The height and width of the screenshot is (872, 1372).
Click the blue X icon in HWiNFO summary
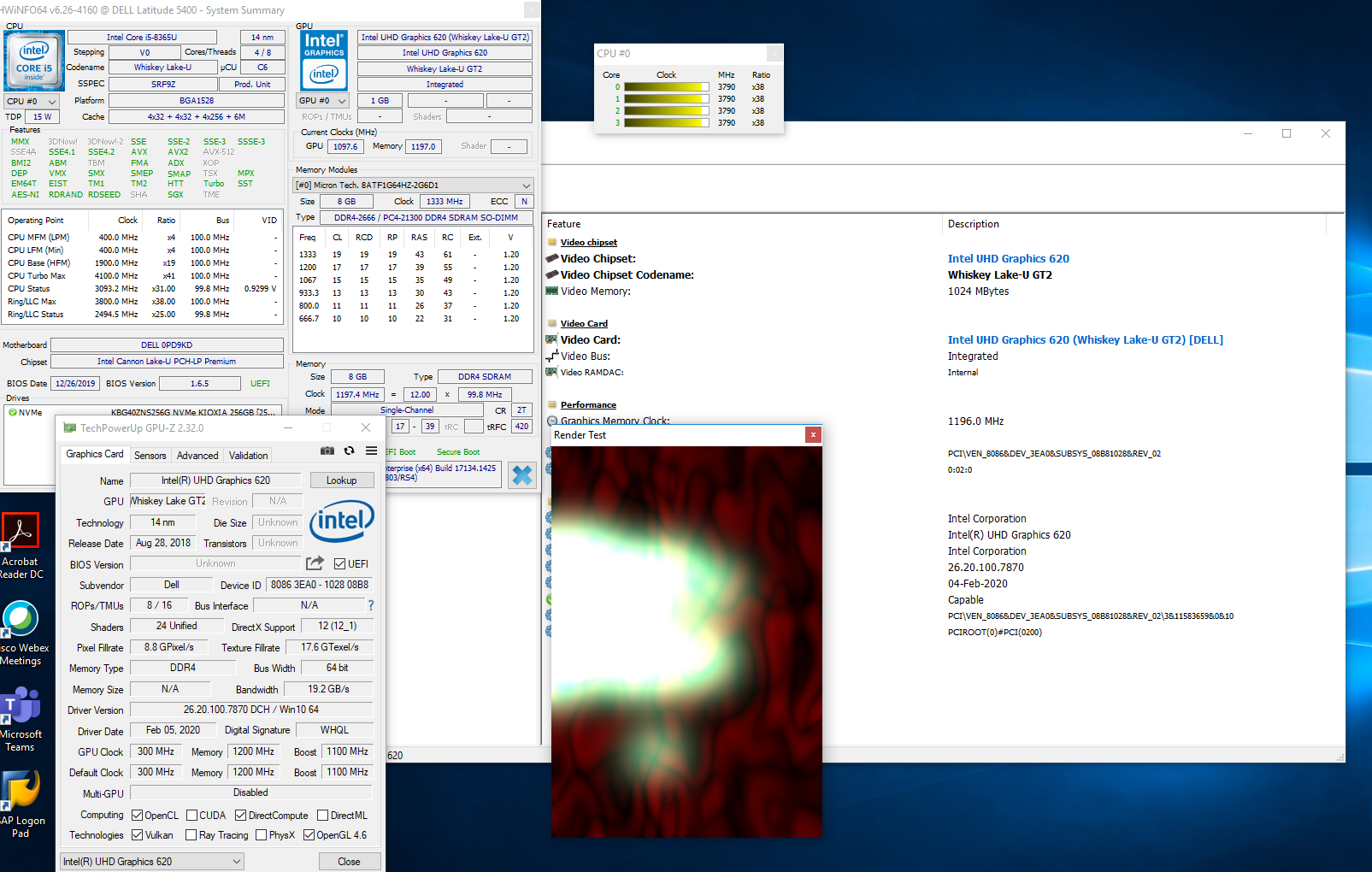(522, 475)
